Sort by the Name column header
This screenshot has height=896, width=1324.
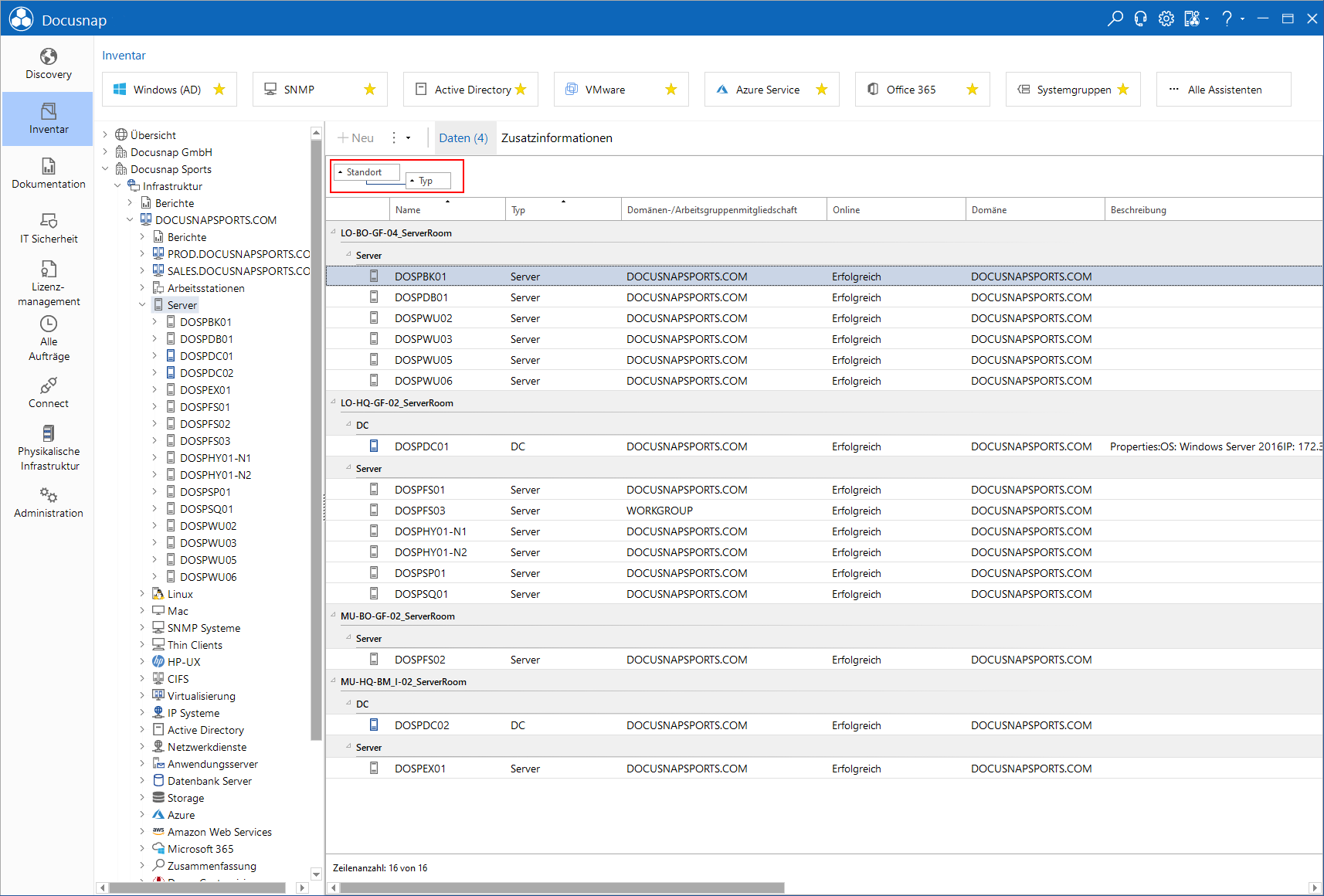pyautogui.click(x=448, y=209)
